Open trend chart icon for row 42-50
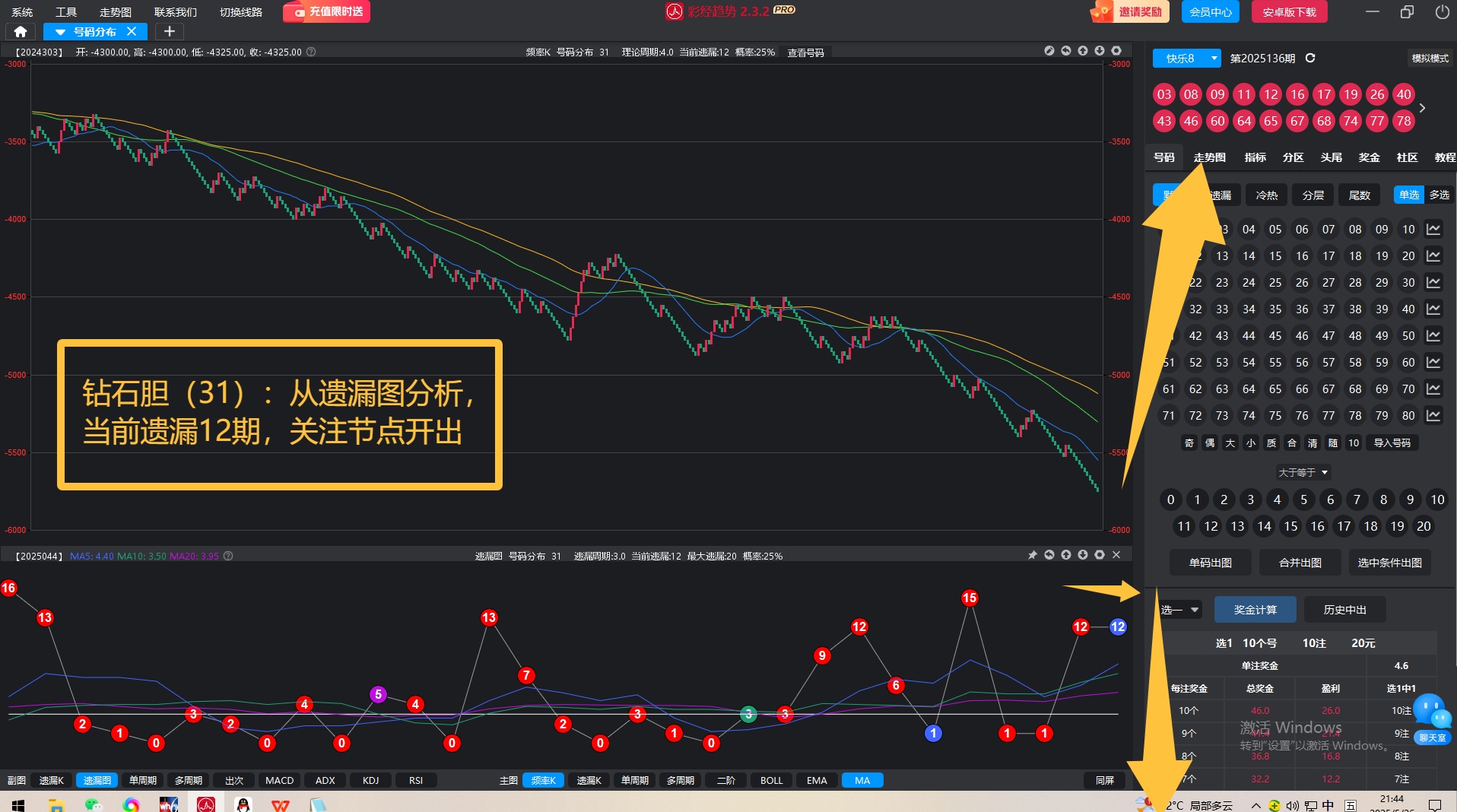Screen dimensions: 1457x812 pos(1433,335)
